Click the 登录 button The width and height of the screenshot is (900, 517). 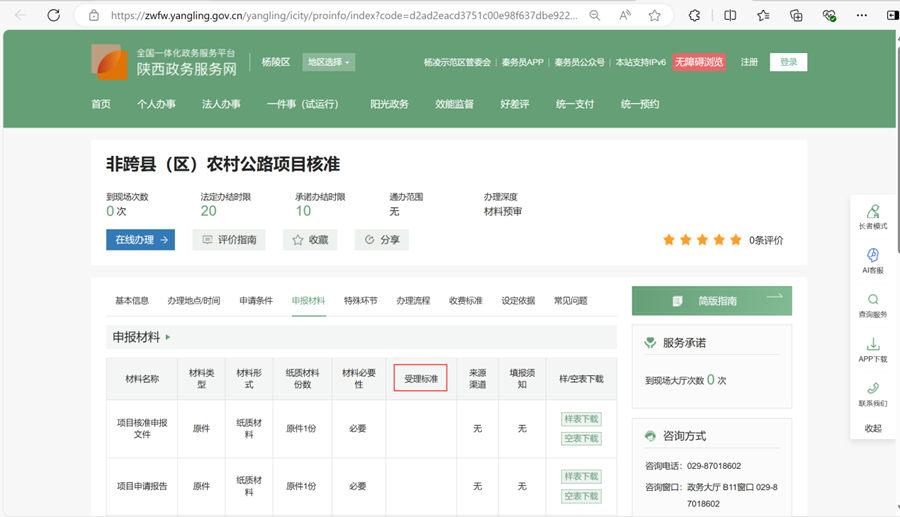(x=789, y=62)
